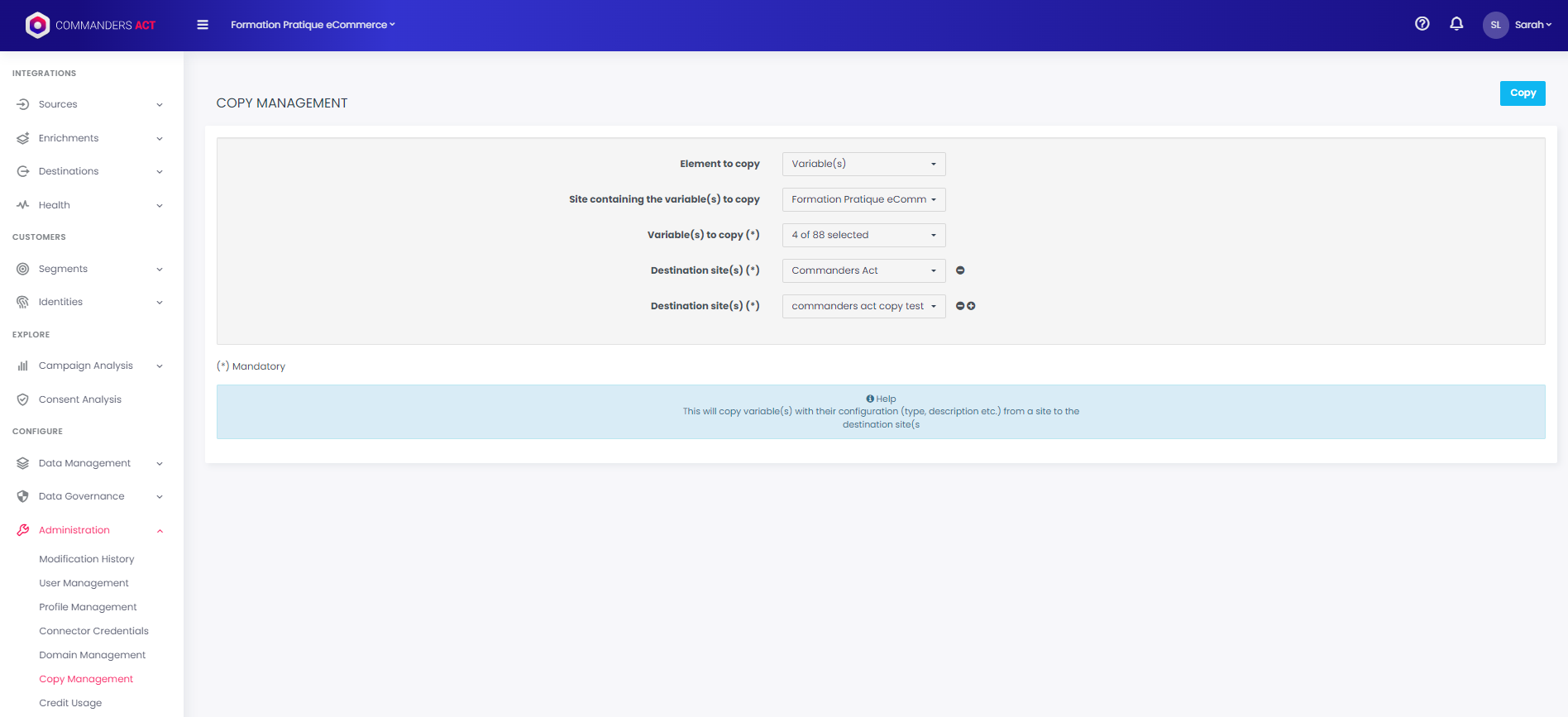This screenshot has width=1568, height=717.
Task: Open the Formation Pratique eCommerce site switcher
Action: [x=313, y=25]
